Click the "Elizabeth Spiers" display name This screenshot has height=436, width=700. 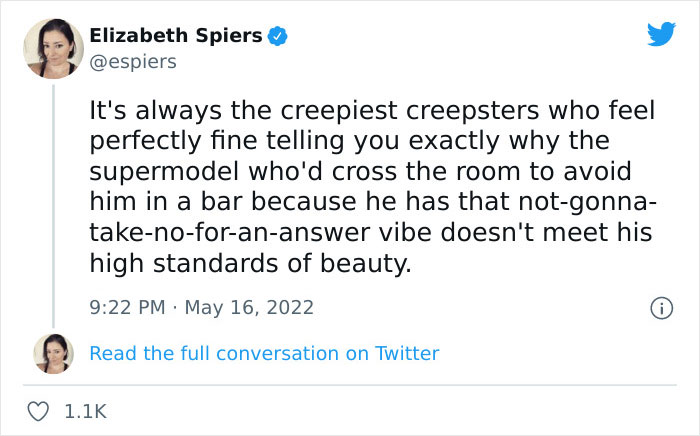(x=176, y=36)
